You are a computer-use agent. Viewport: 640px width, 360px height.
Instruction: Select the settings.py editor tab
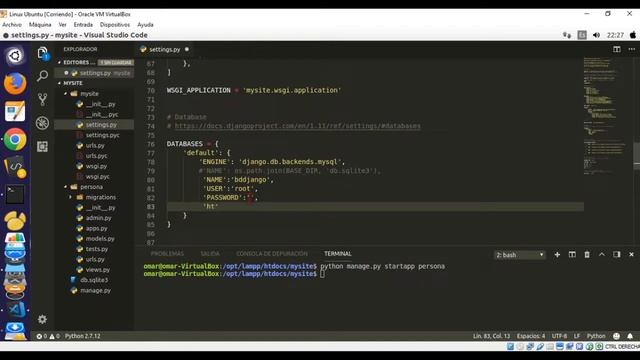[x=164, y=49]
